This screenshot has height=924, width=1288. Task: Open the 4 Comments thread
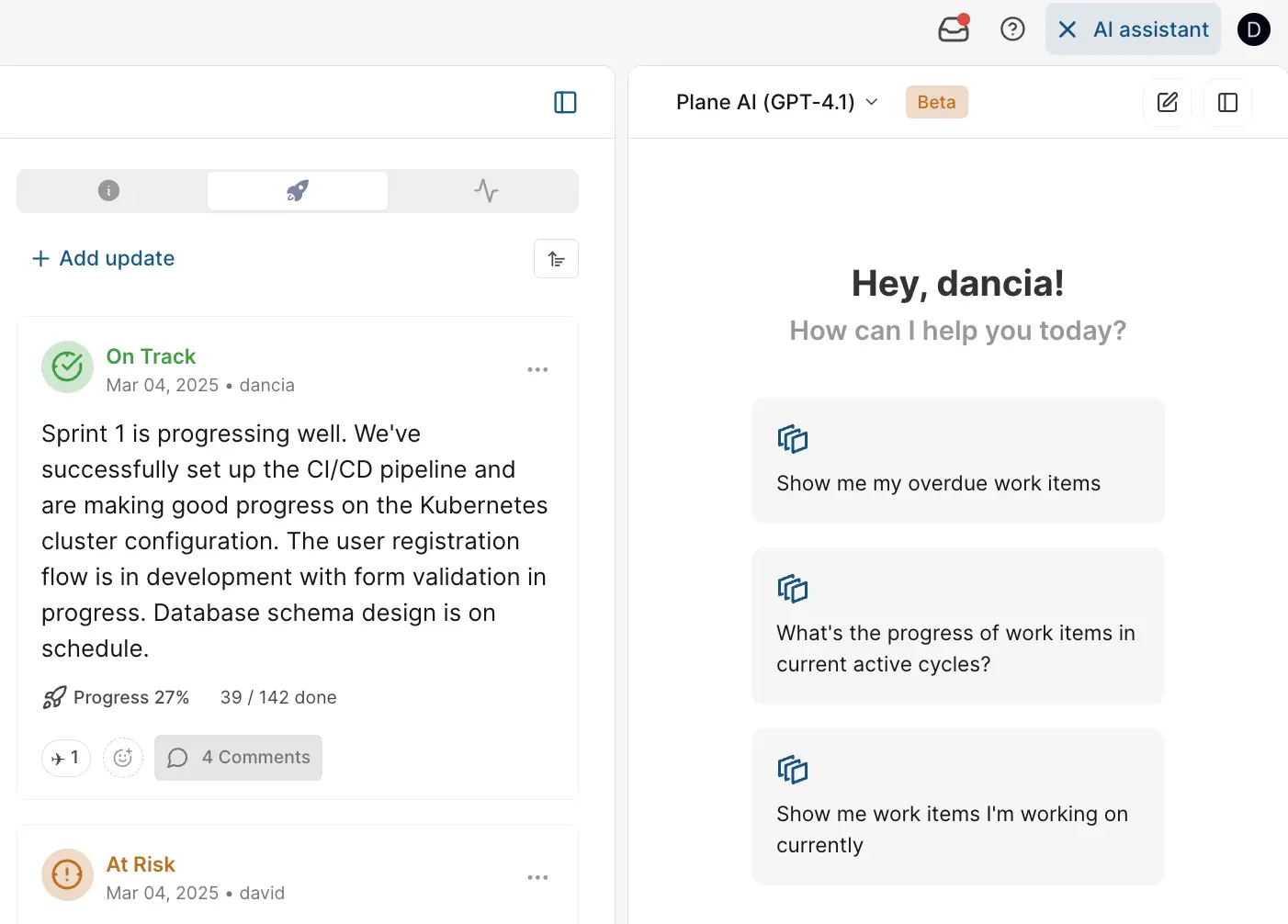click(239, 758)
